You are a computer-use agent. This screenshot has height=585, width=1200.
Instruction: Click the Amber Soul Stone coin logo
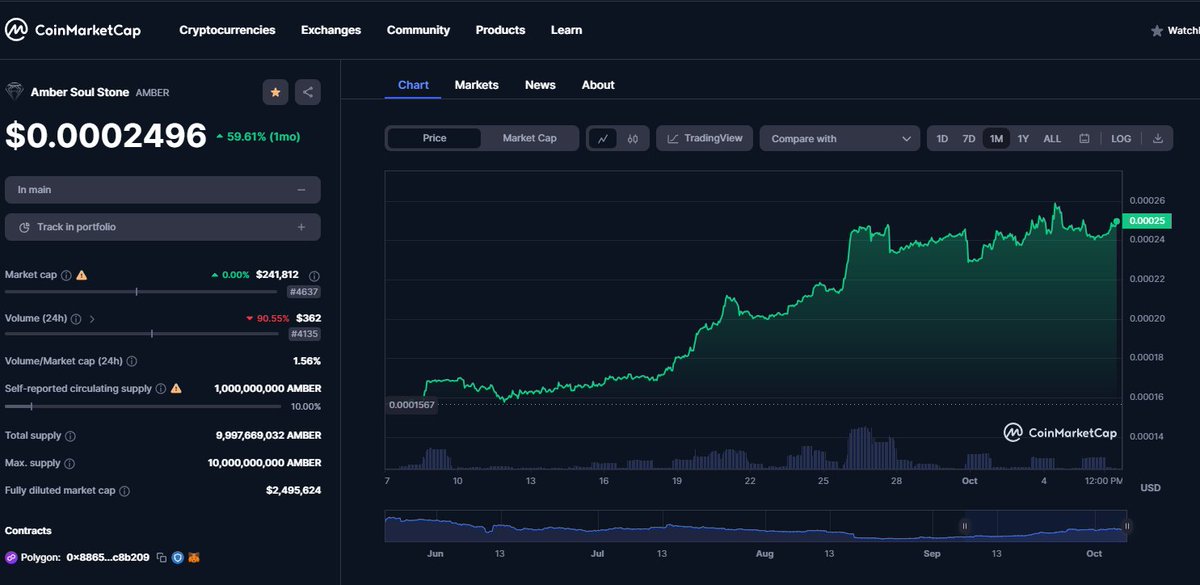[x=15, y=92]
